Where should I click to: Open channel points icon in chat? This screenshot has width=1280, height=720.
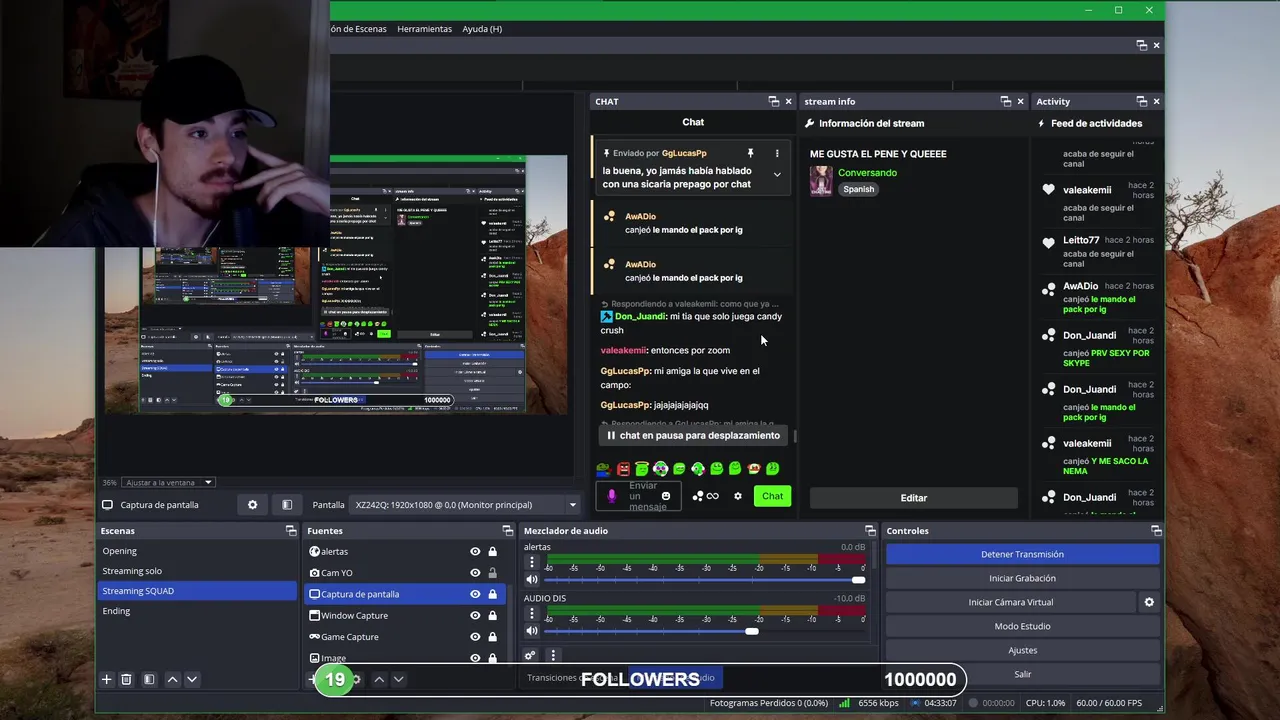click(x=698, y=496)
